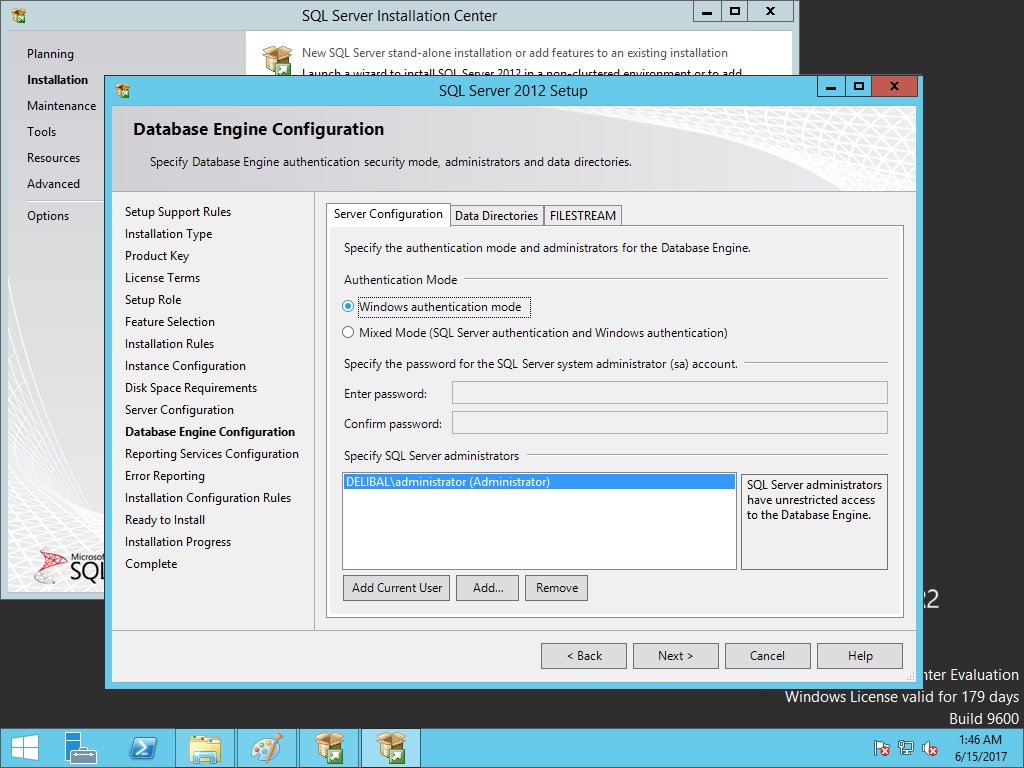Select DELIBAL\administrator in administrators list
This screenshot has width=1024, height=768.
pos(447,482)
